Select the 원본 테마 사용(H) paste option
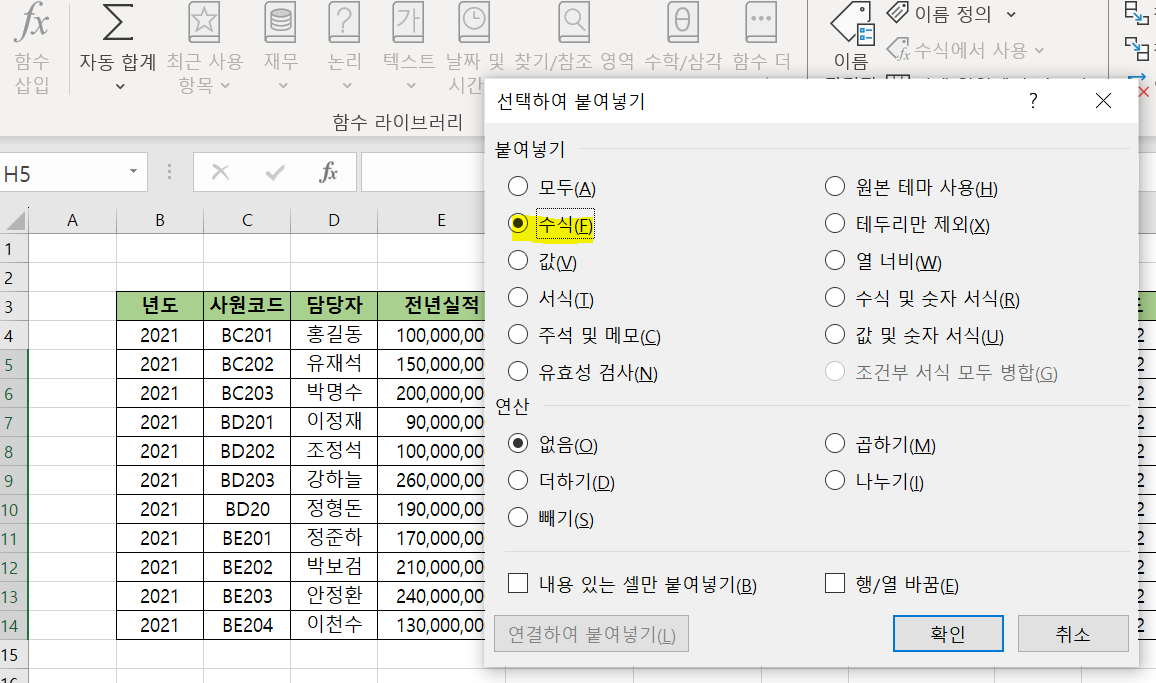Screen dimensions: 1156x683 point(911,187)
